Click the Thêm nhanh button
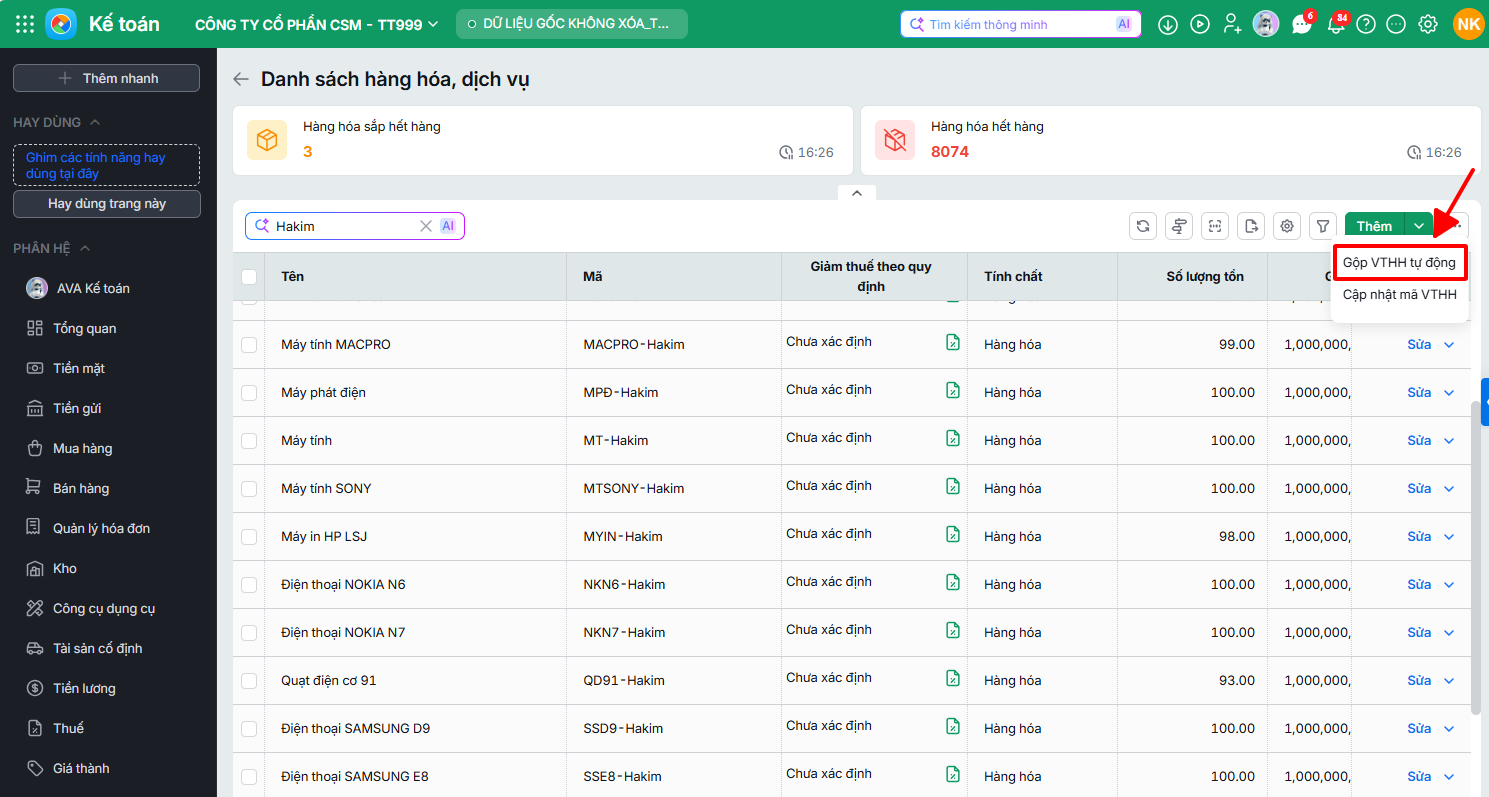 (x=106, y=78)
